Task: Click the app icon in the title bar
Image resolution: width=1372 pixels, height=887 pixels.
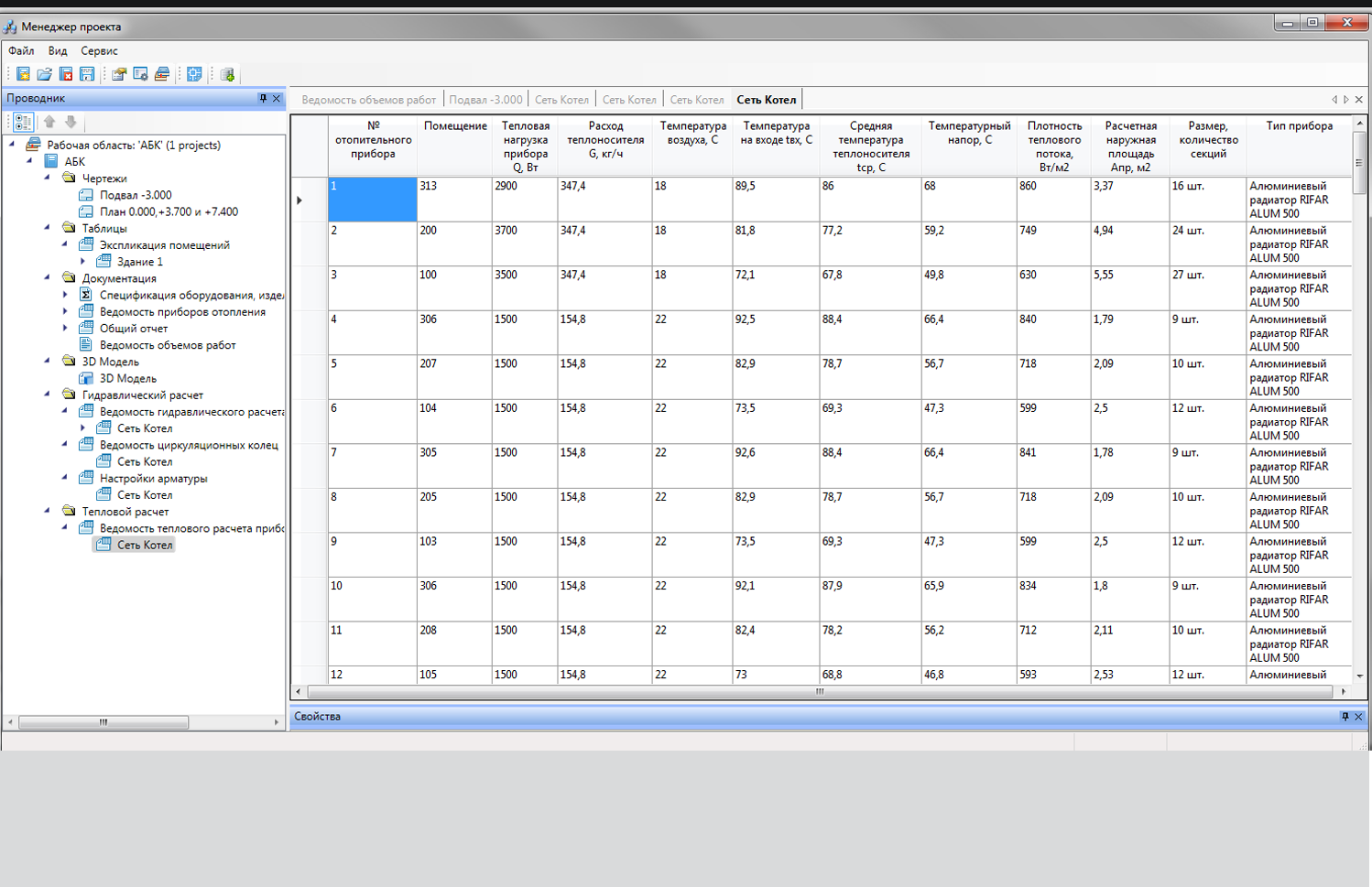Action: (x=10, y=27)
